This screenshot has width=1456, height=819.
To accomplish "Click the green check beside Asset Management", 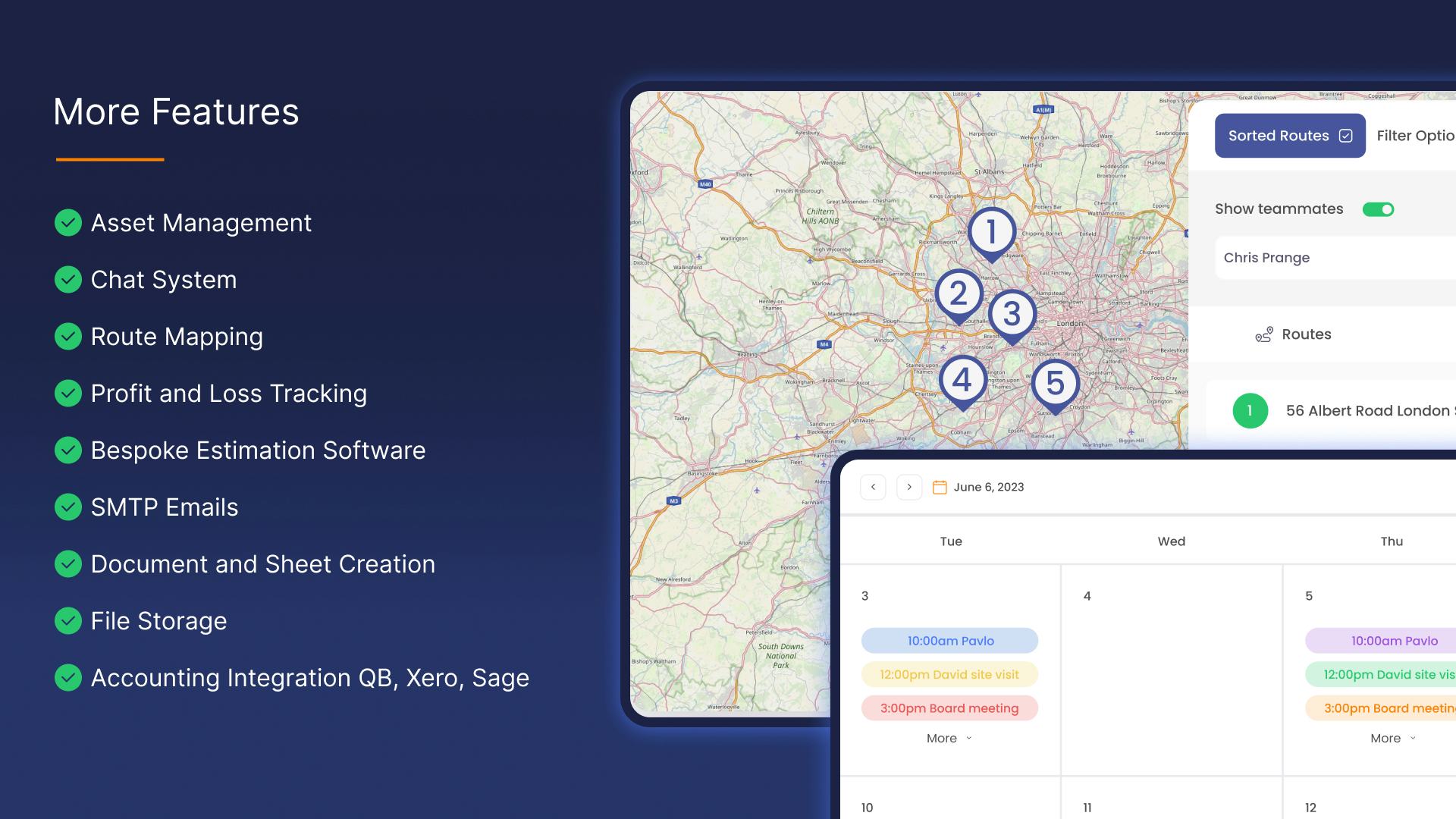I will tap(68, 223).
